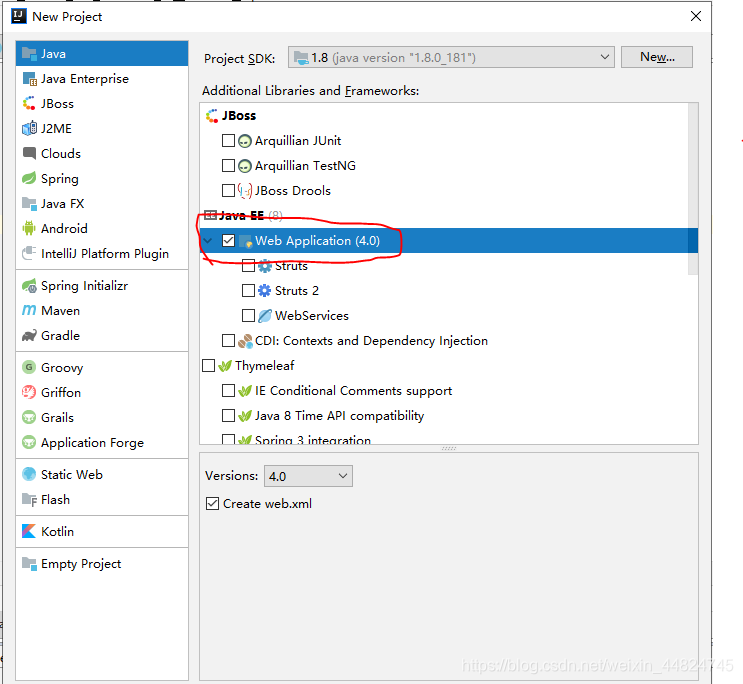
Task: Click the splitter handle below frameworks list
Action: (x=449, y=448)
